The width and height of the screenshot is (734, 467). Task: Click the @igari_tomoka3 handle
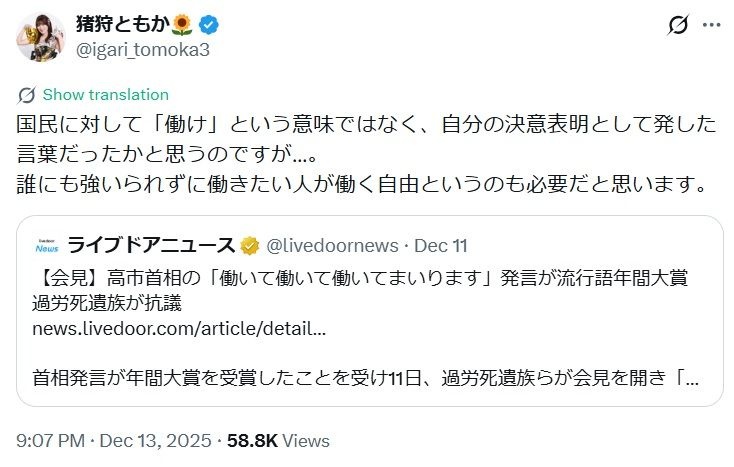[130, 48]
